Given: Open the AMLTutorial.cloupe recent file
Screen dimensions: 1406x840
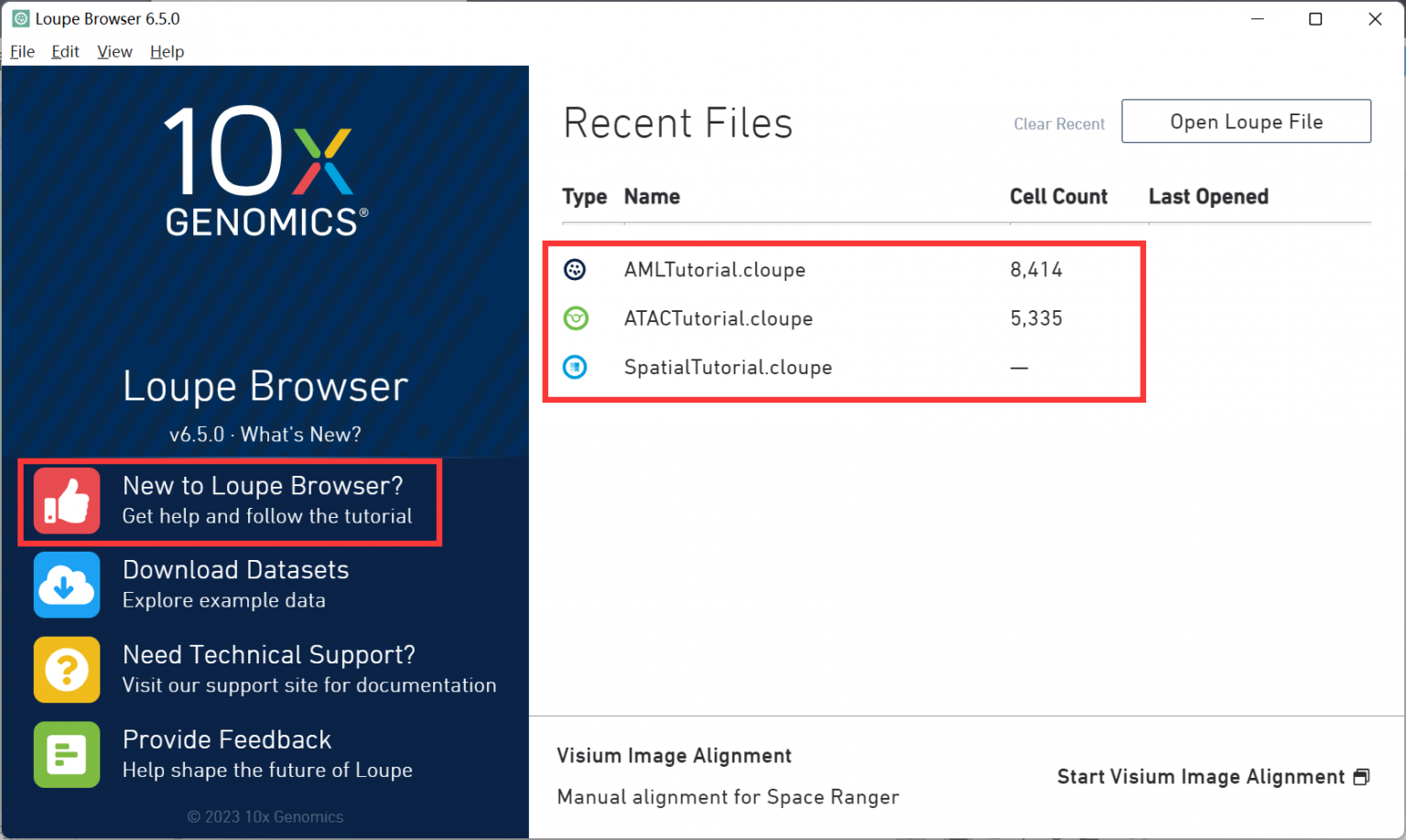Looking at the screenshot, I should (715, 269).
